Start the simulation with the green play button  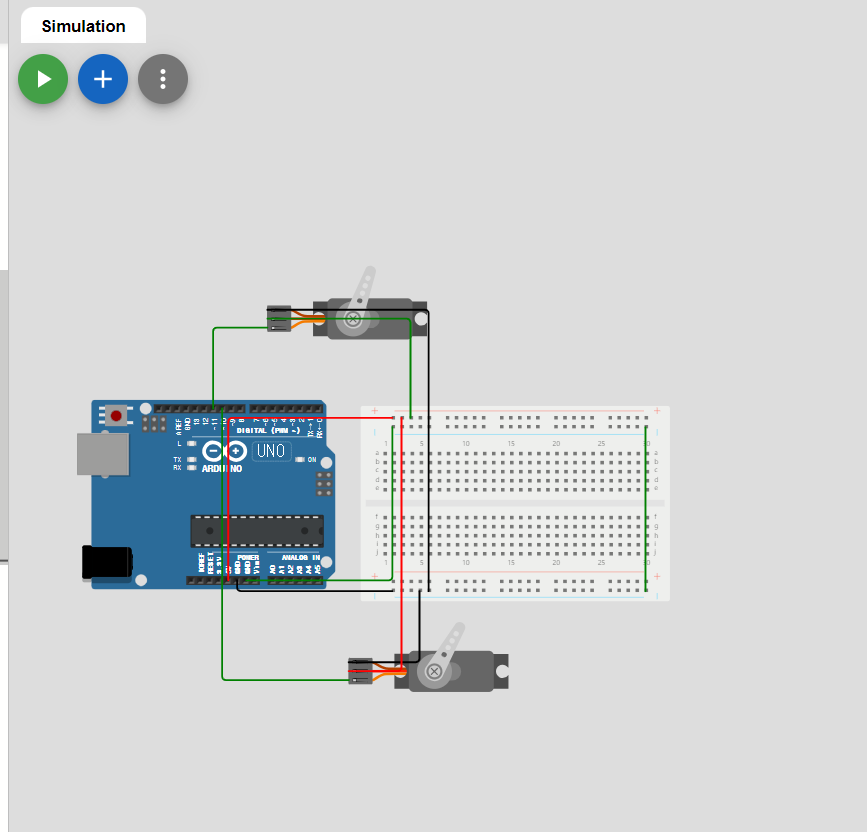coord(43,79)
